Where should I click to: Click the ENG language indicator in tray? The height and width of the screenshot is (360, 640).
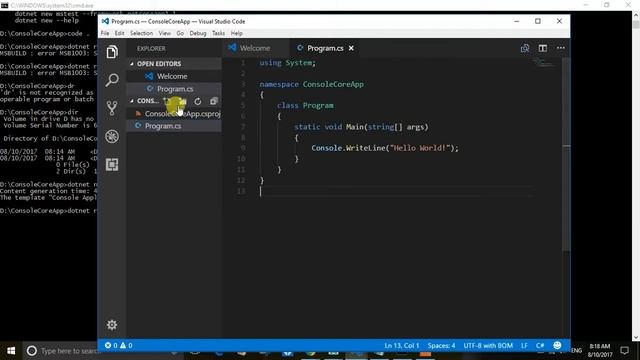(576, 351)
